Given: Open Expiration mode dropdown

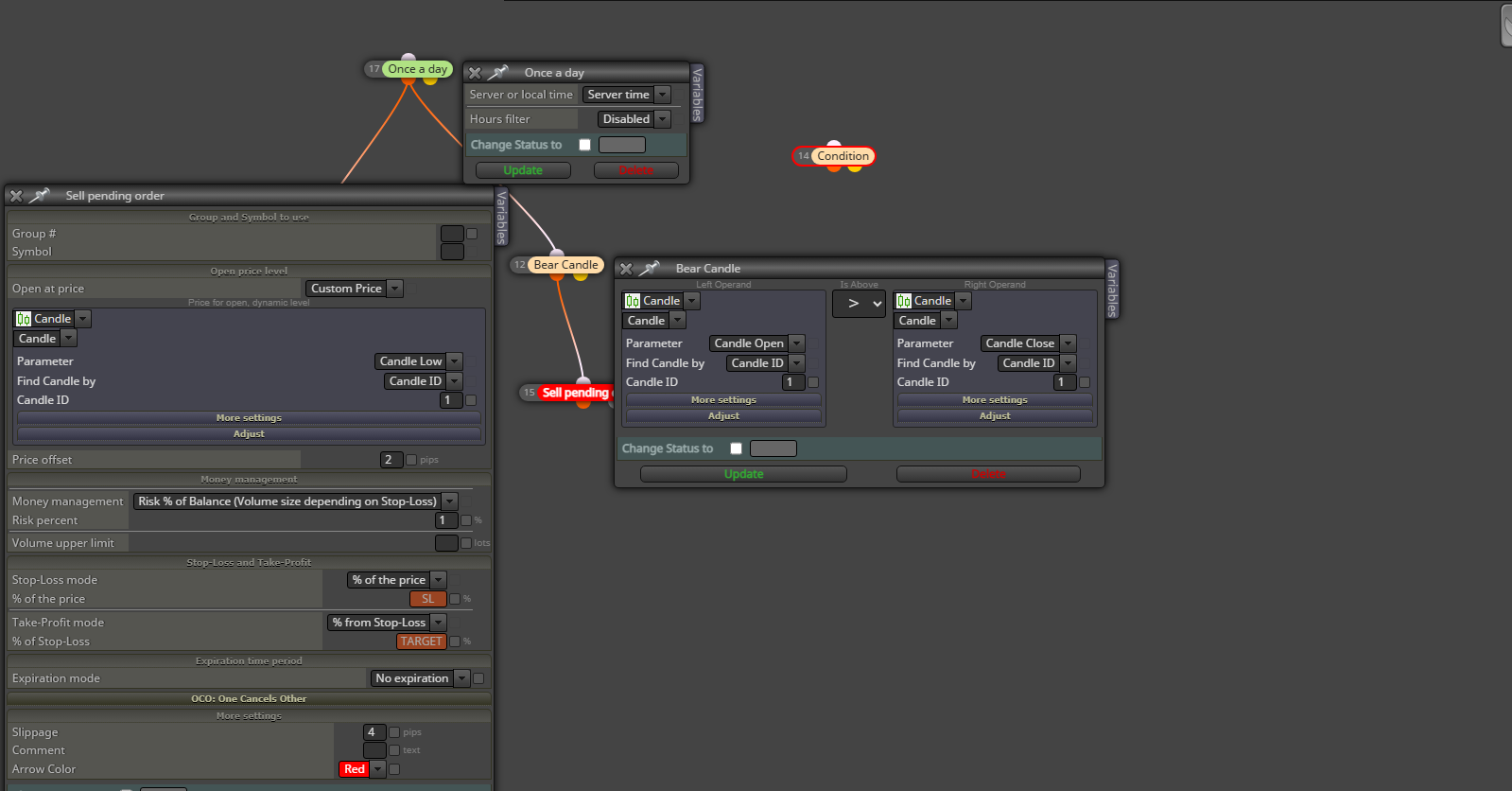Looking at the screenshot, I should tap(420, 678).
